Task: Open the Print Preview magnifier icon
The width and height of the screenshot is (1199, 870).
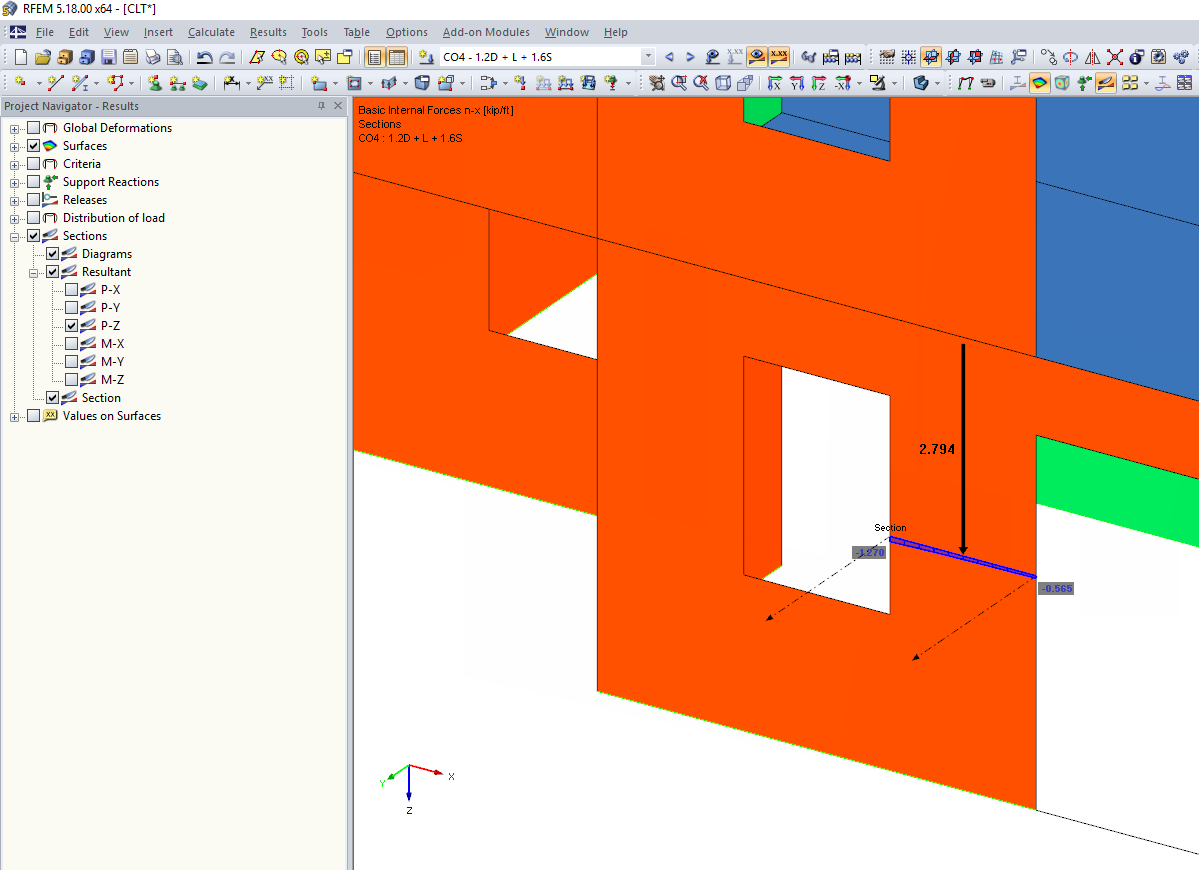Action: tap(175, 57)
